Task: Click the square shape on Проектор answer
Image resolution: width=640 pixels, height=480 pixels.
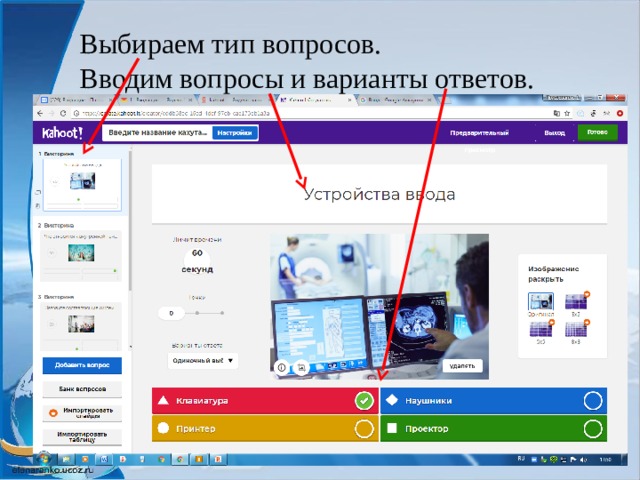Action: 392,428
